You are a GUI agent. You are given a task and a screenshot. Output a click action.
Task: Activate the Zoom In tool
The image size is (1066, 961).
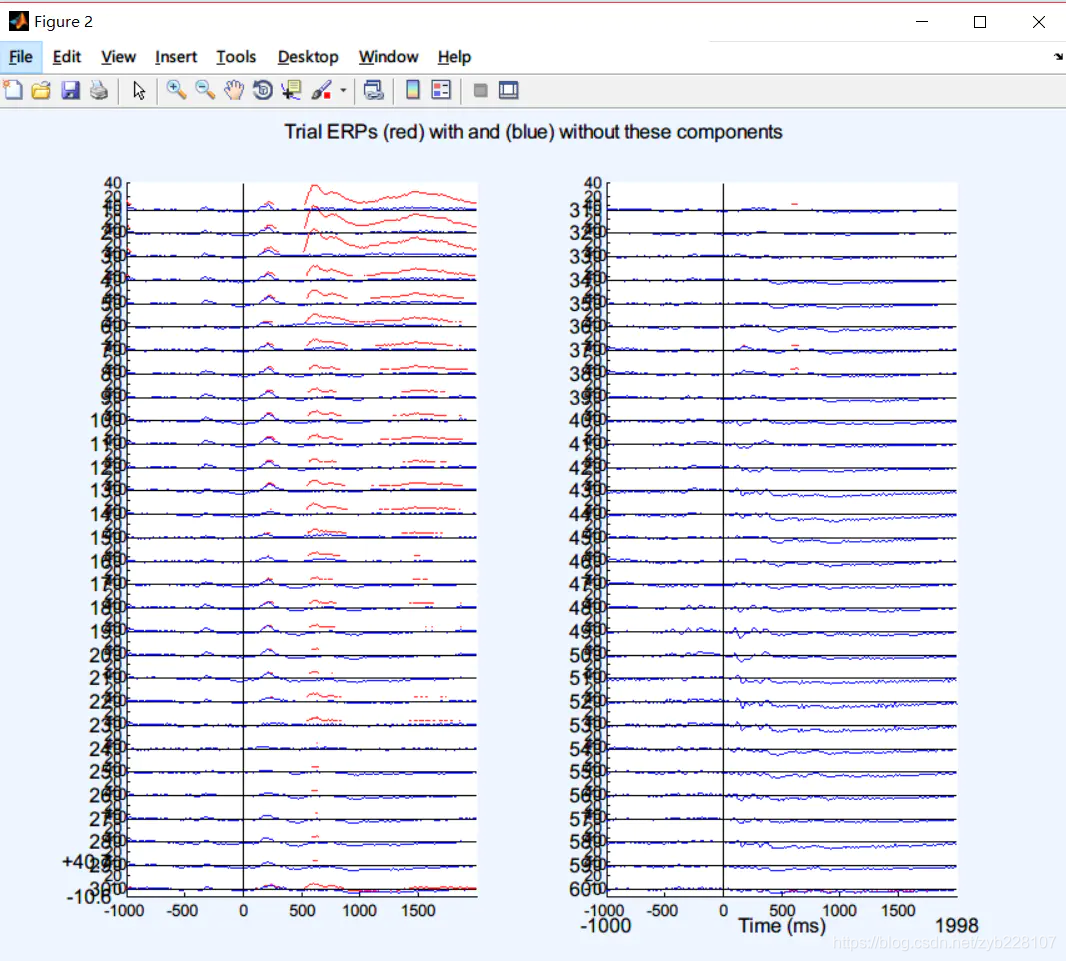tap(177, 90)
